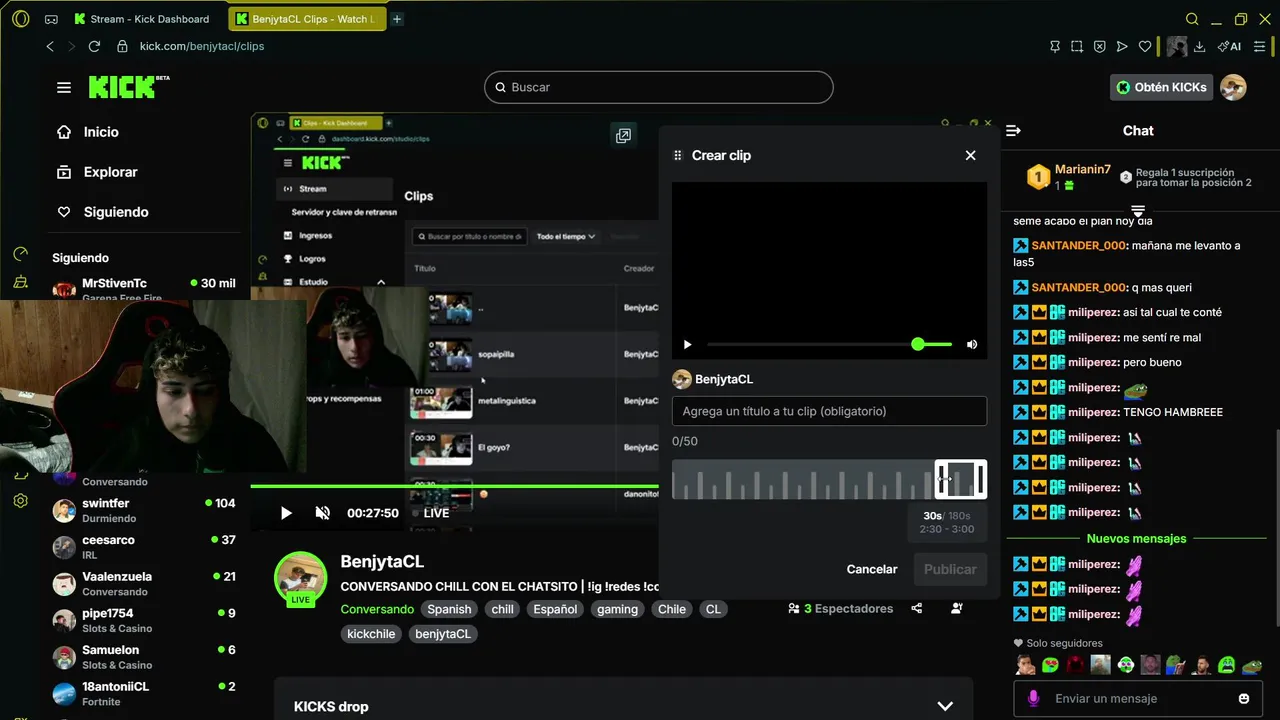Open Samuelon channel in sidebar
The width and height of the screenshot is (1280, 720).
pyautogui.click(x=144, y=657)
